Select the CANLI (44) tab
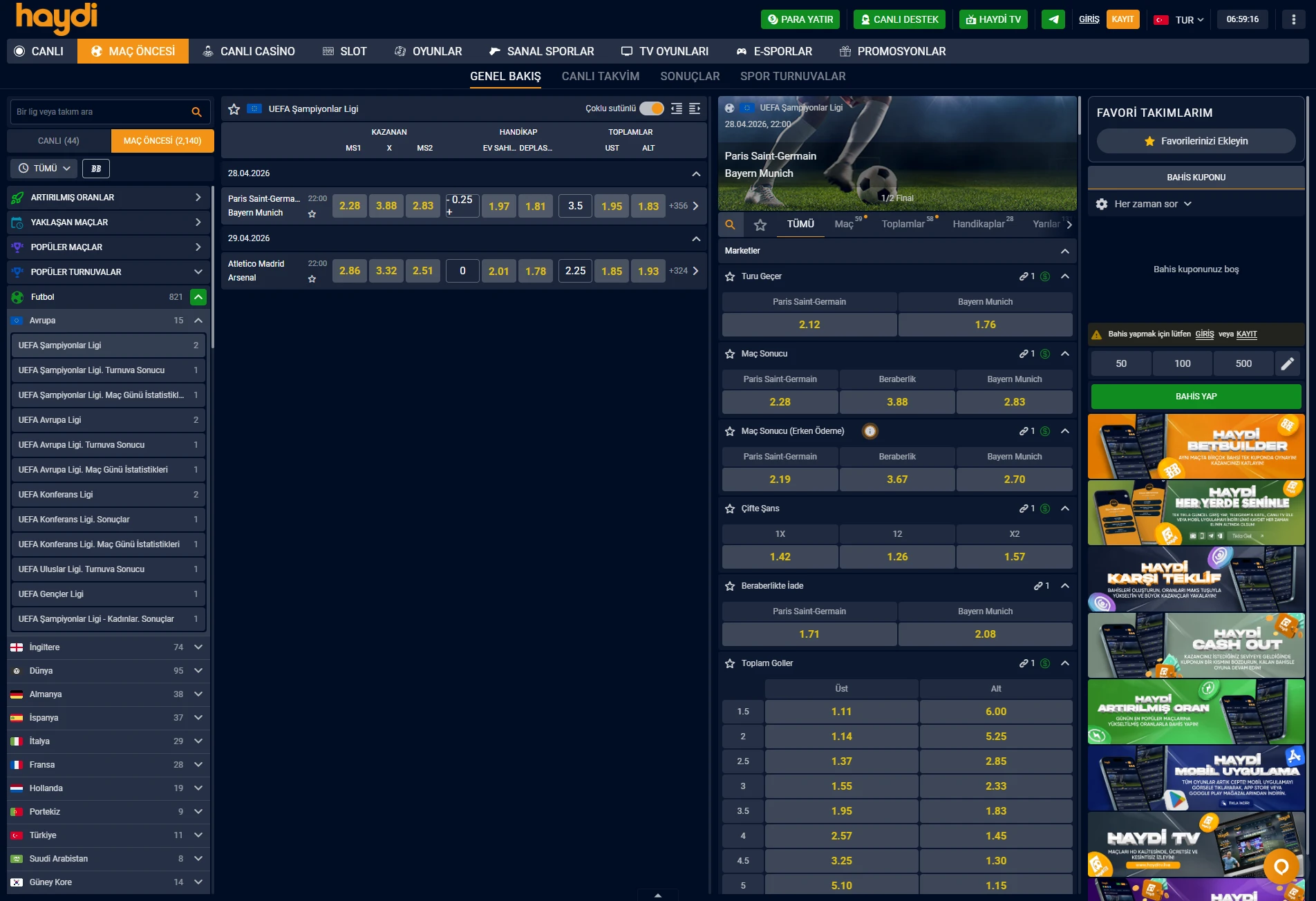 [59, 141]
